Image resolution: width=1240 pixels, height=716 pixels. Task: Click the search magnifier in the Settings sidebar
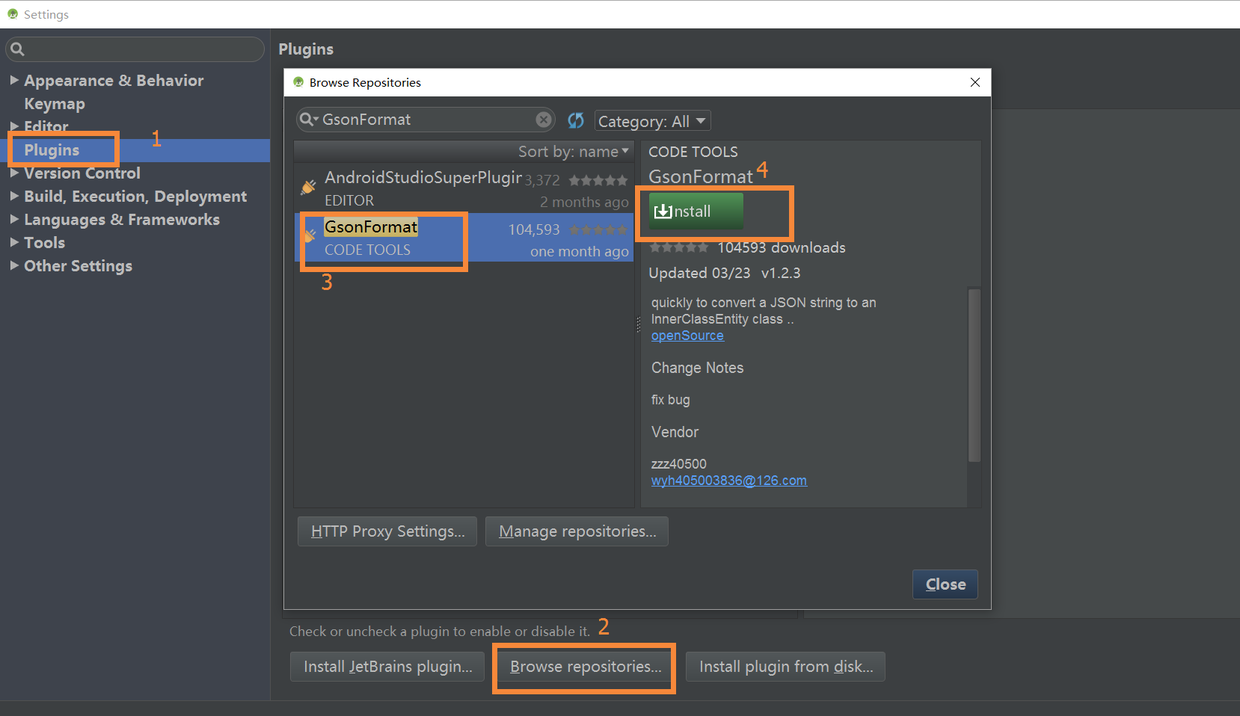17,49
